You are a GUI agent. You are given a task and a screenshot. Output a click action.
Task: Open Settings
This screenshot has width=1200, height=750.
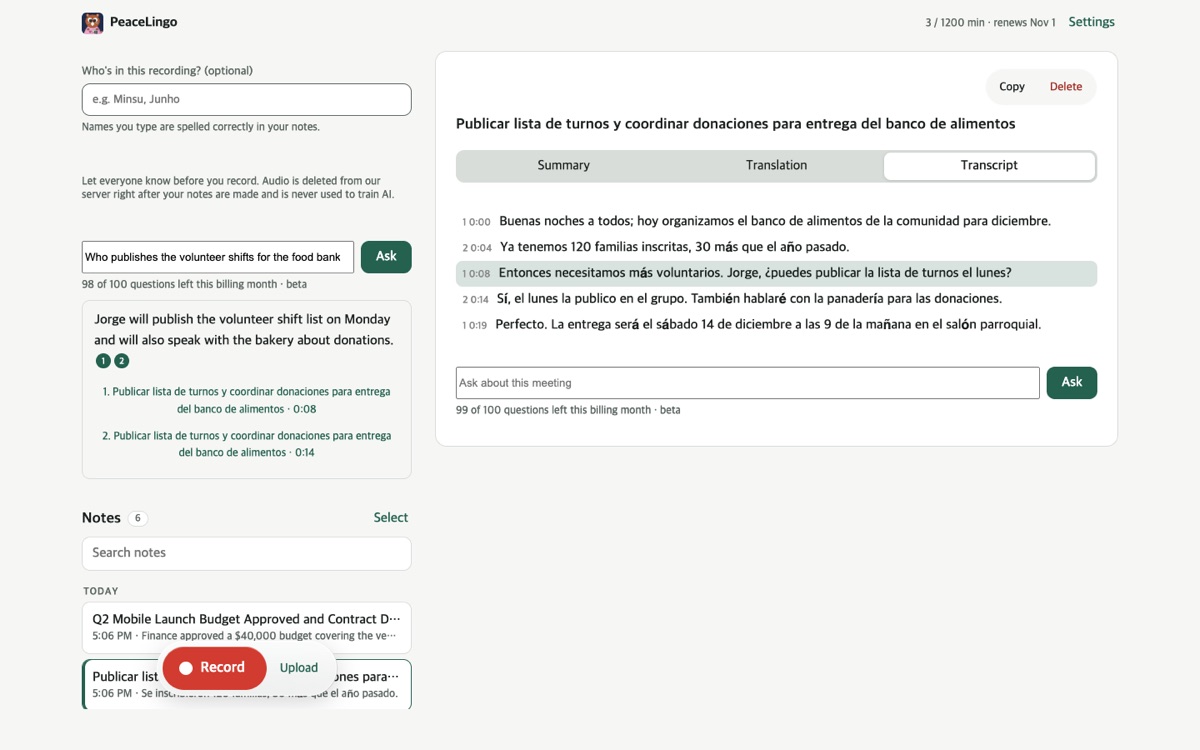click(x=1091, y=22)
